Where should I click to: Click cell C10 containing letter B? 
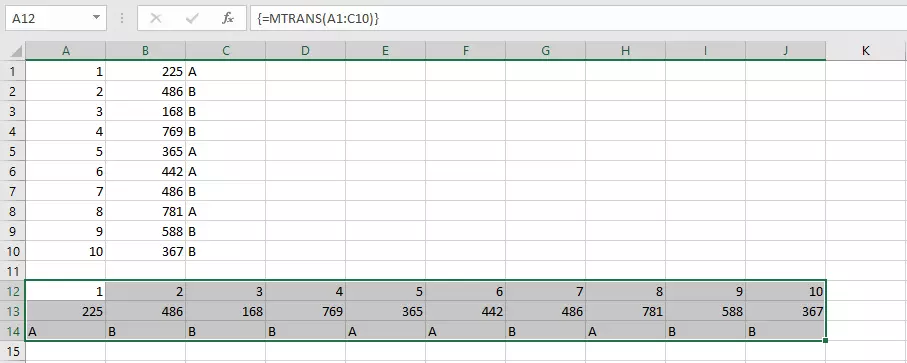[226, 251]
